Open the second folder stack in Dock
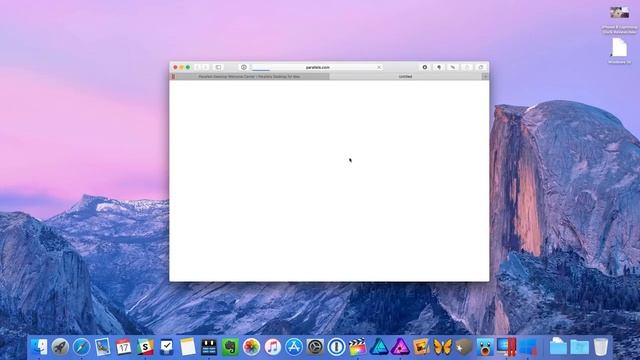 coord(579,347)
